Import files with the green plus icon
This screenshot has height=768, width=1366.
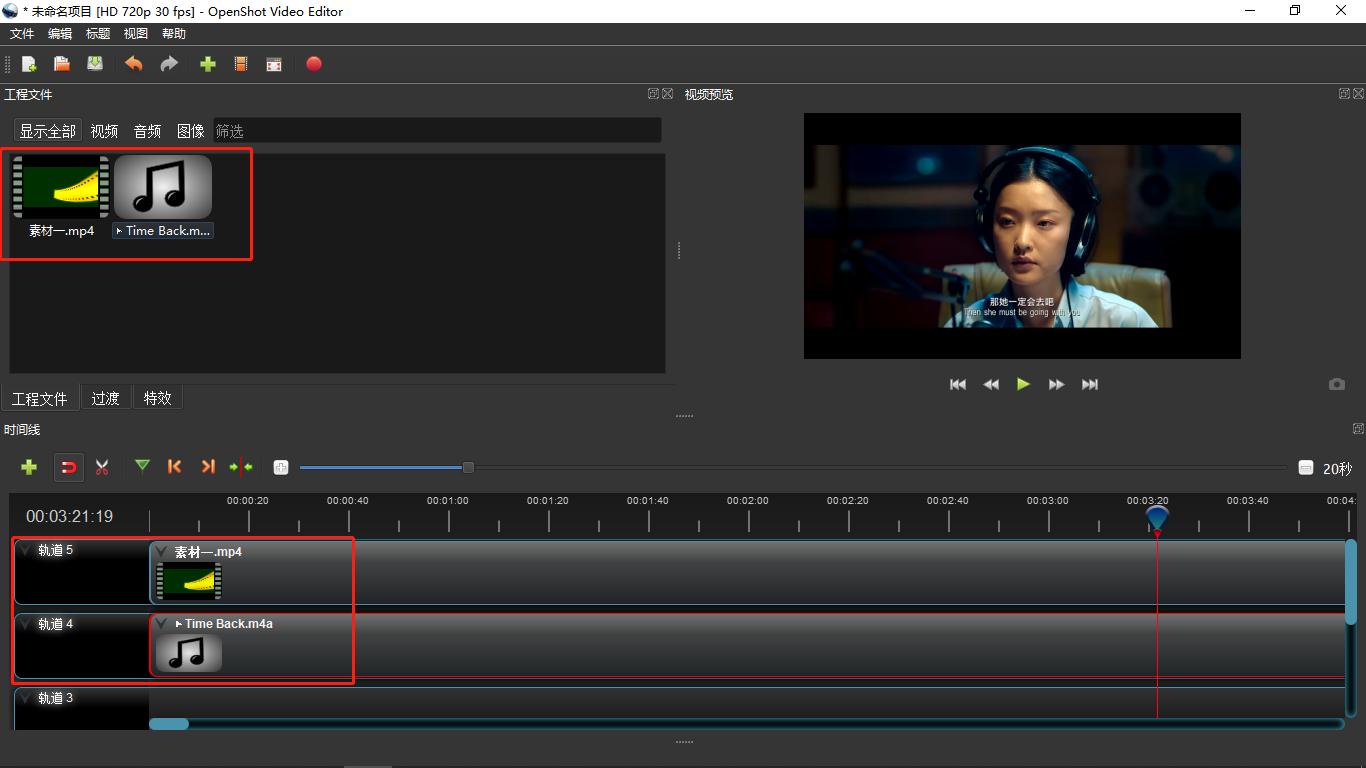[208, 64]
